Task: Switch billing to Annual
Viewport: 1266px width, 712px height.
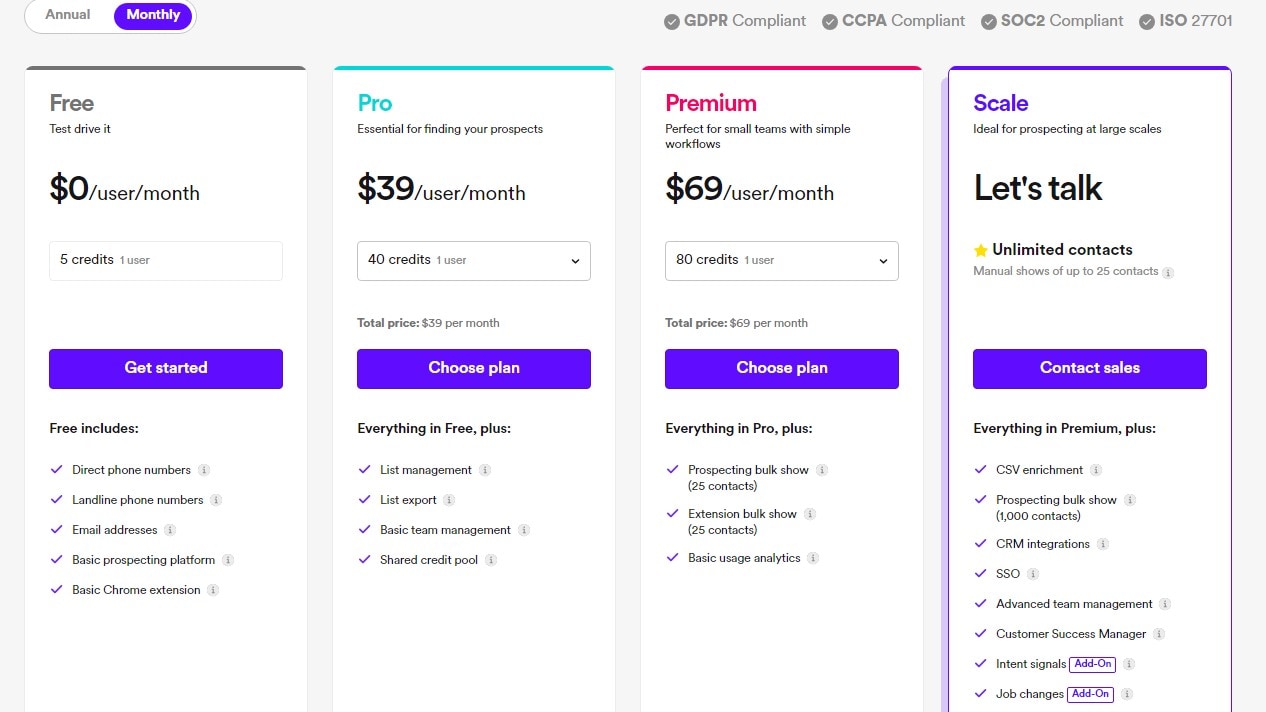Action: pos(67,15)
